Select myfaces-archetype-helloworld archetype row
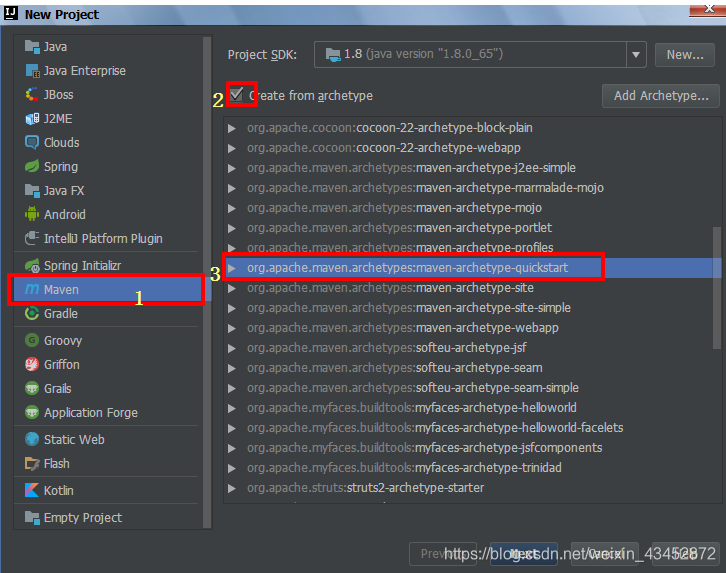 coord(472,408)
